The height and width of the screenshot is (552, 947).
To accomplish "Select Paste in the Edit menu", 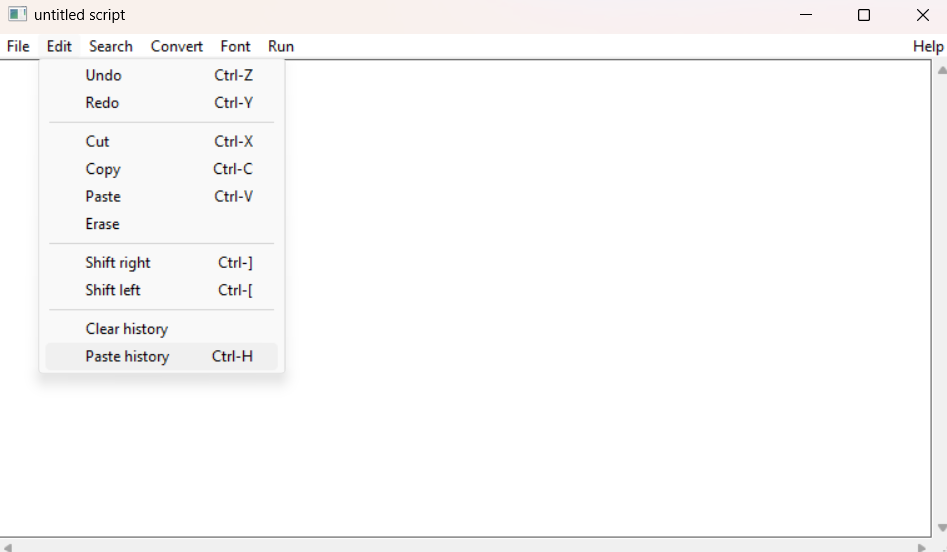I will pyautogui.click(x=161, y=196).
